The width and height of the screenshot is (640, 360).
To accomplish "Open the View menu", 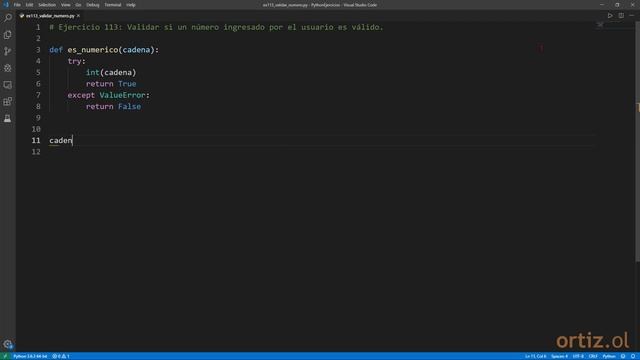I will point(65,5).
